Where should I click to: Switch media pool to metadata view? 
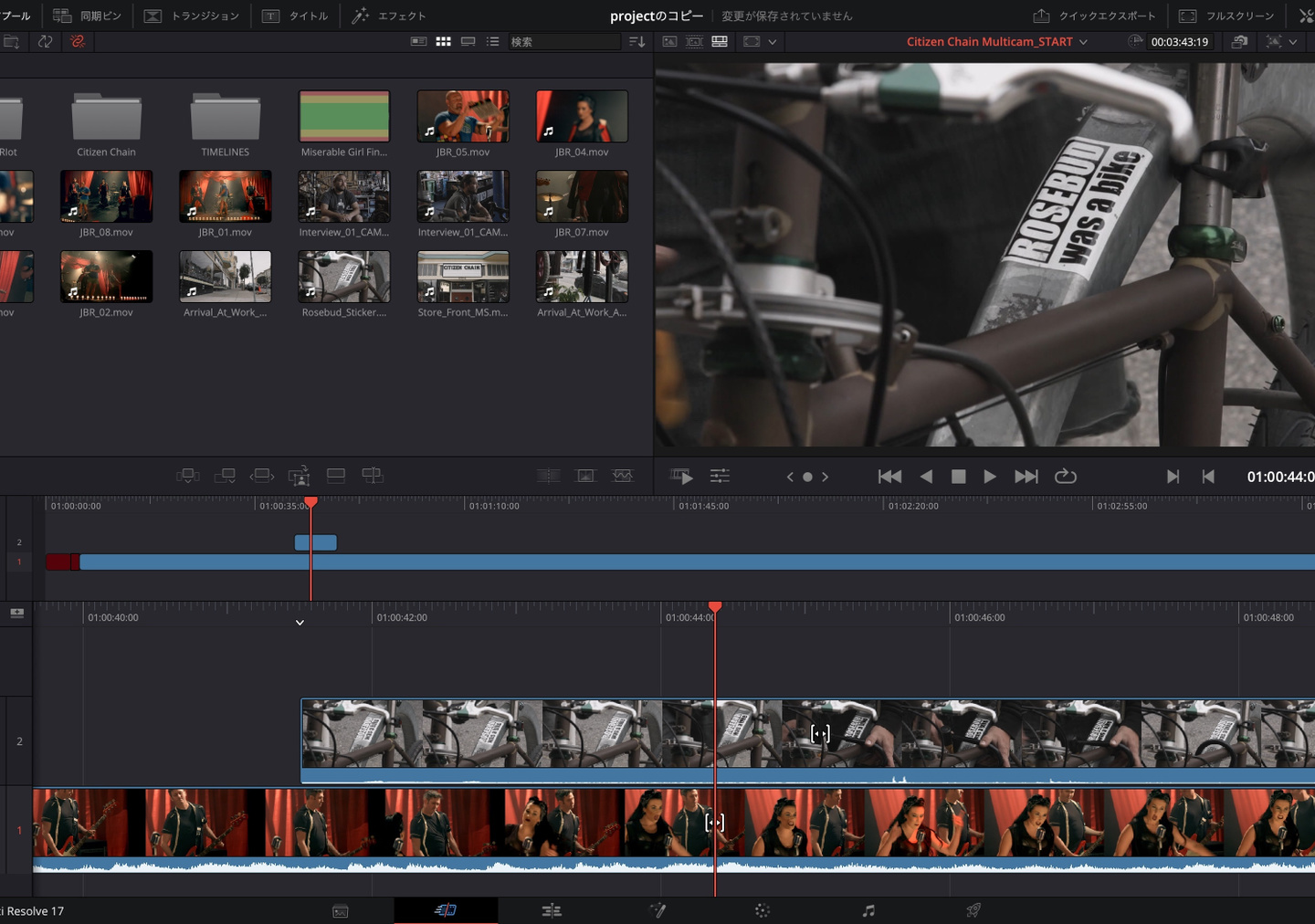pyautogui.click(x=418, y=41)
